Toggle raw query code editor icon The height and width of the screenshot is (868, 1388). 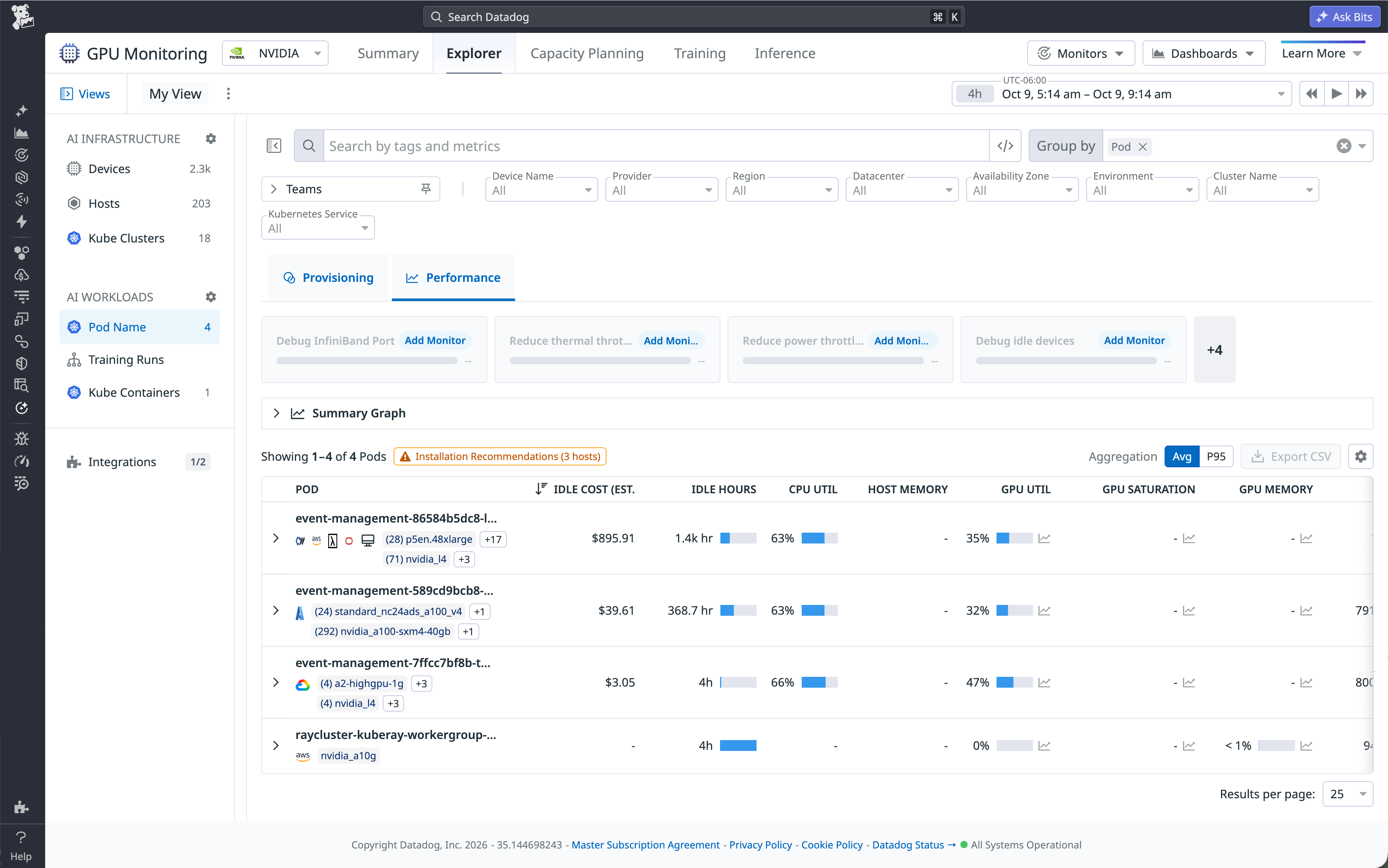pos(1005,146)
